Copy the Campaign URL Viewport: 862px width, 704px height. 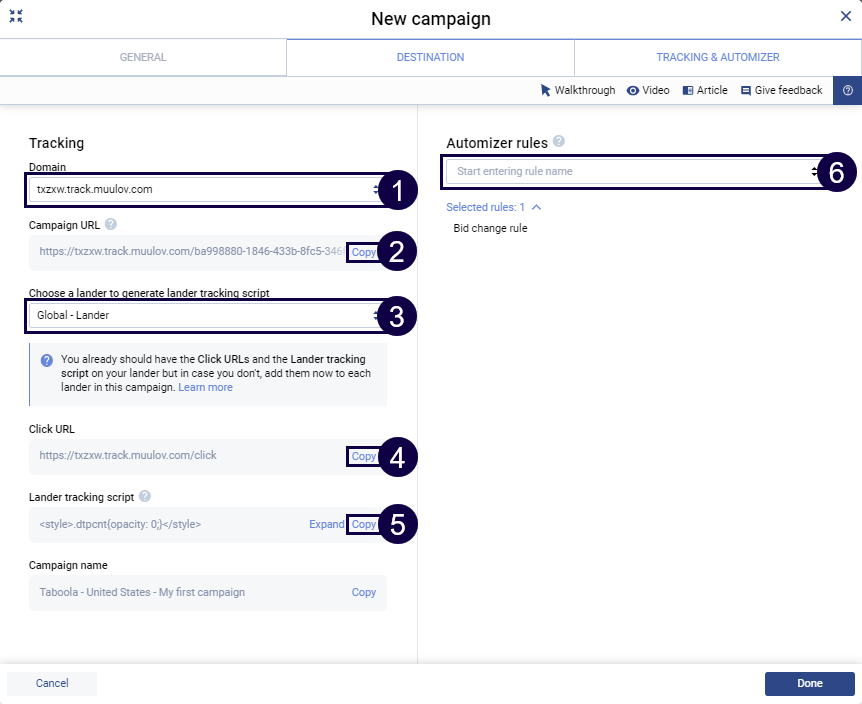[x=364, y=252]
